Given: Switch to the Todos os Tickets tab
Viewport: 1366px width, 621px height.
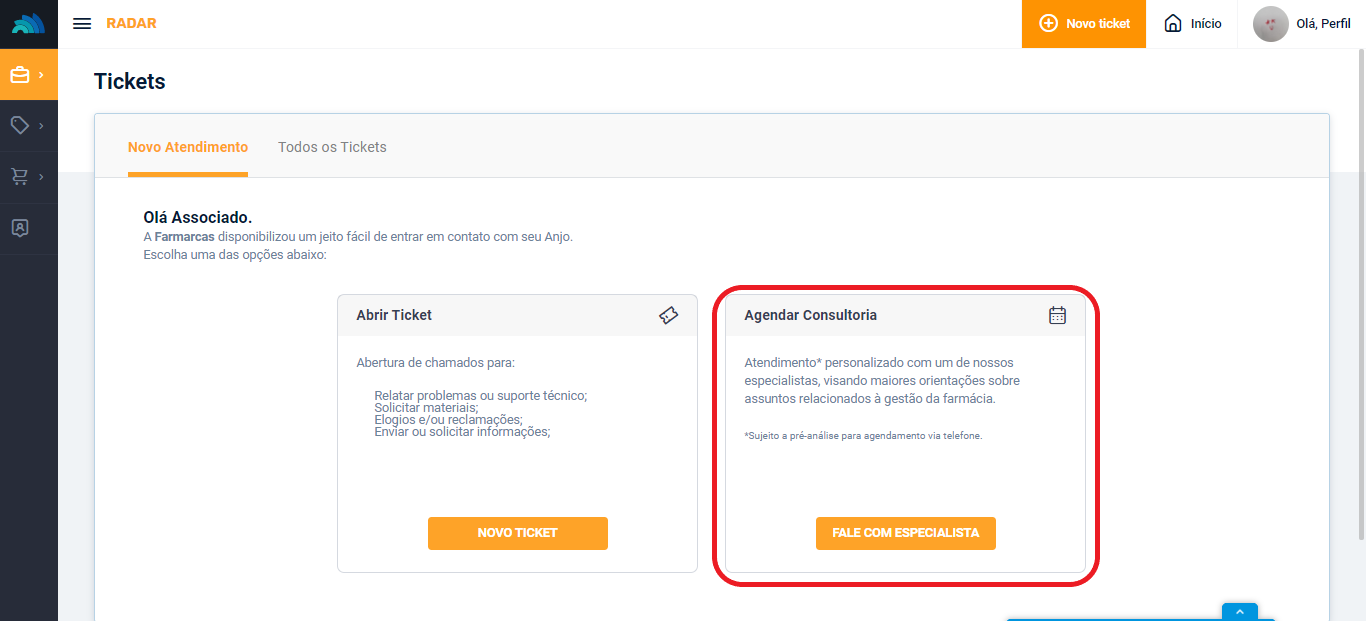Looking at the screenshot, I should point(332,147).
